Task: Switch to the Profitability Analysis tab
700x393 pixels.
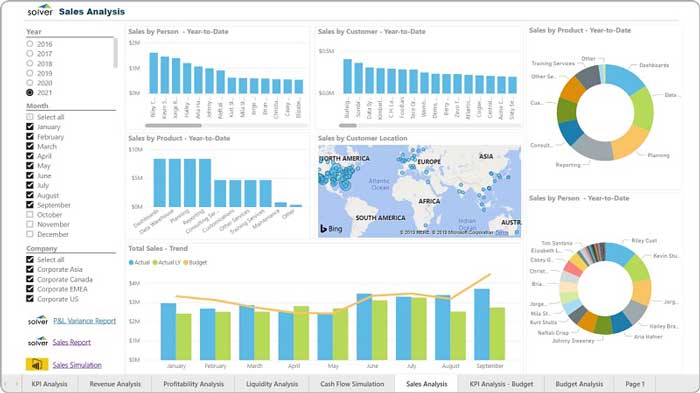Action: [x=193, y=384]
